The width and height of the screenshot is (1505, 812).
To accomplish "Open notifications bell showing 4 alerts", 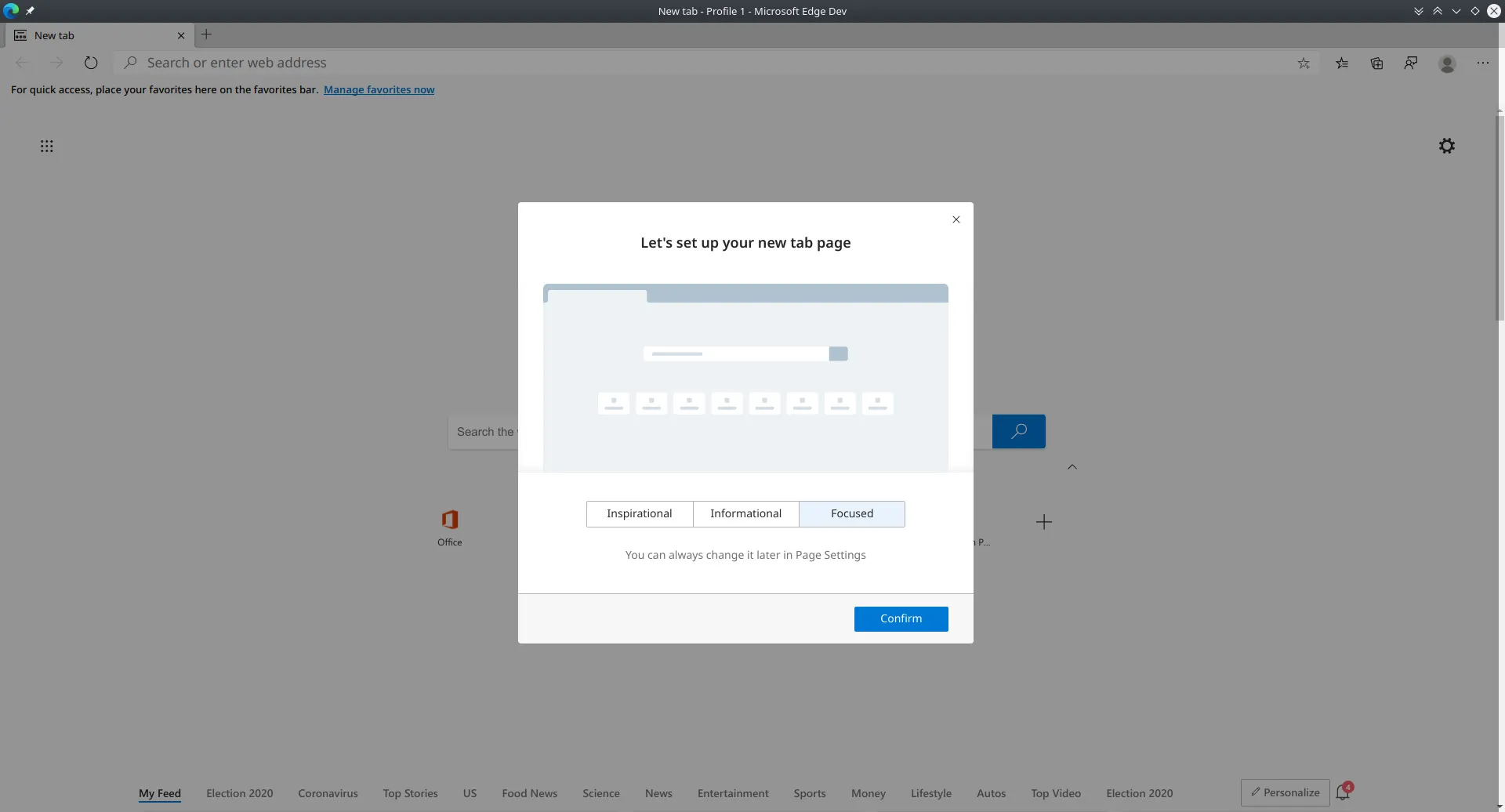I will pyautogui.click(x=1343, y=792).
